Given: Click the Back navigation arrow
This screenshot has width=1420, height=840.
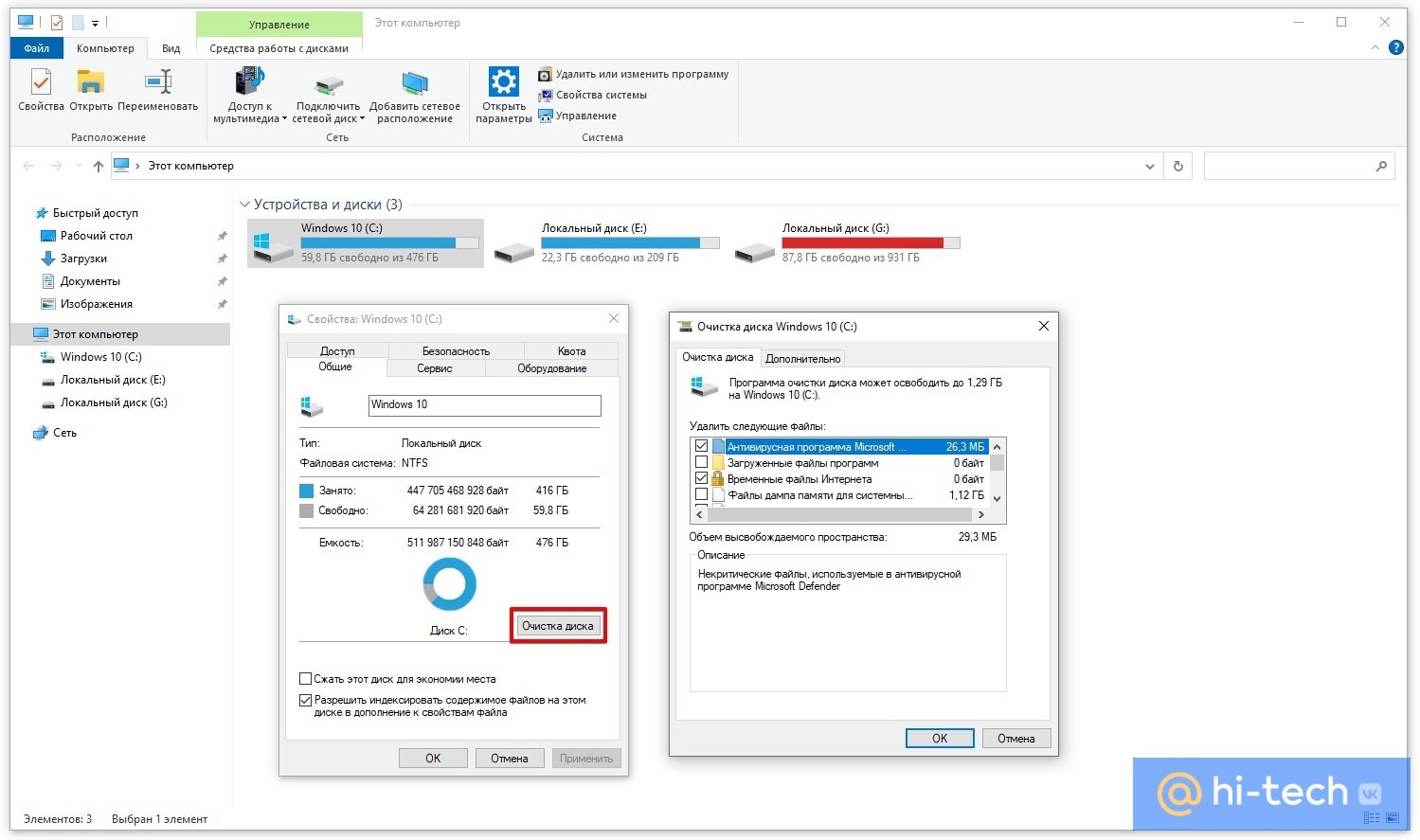Looking at the screenshot, I should point(28,166).
